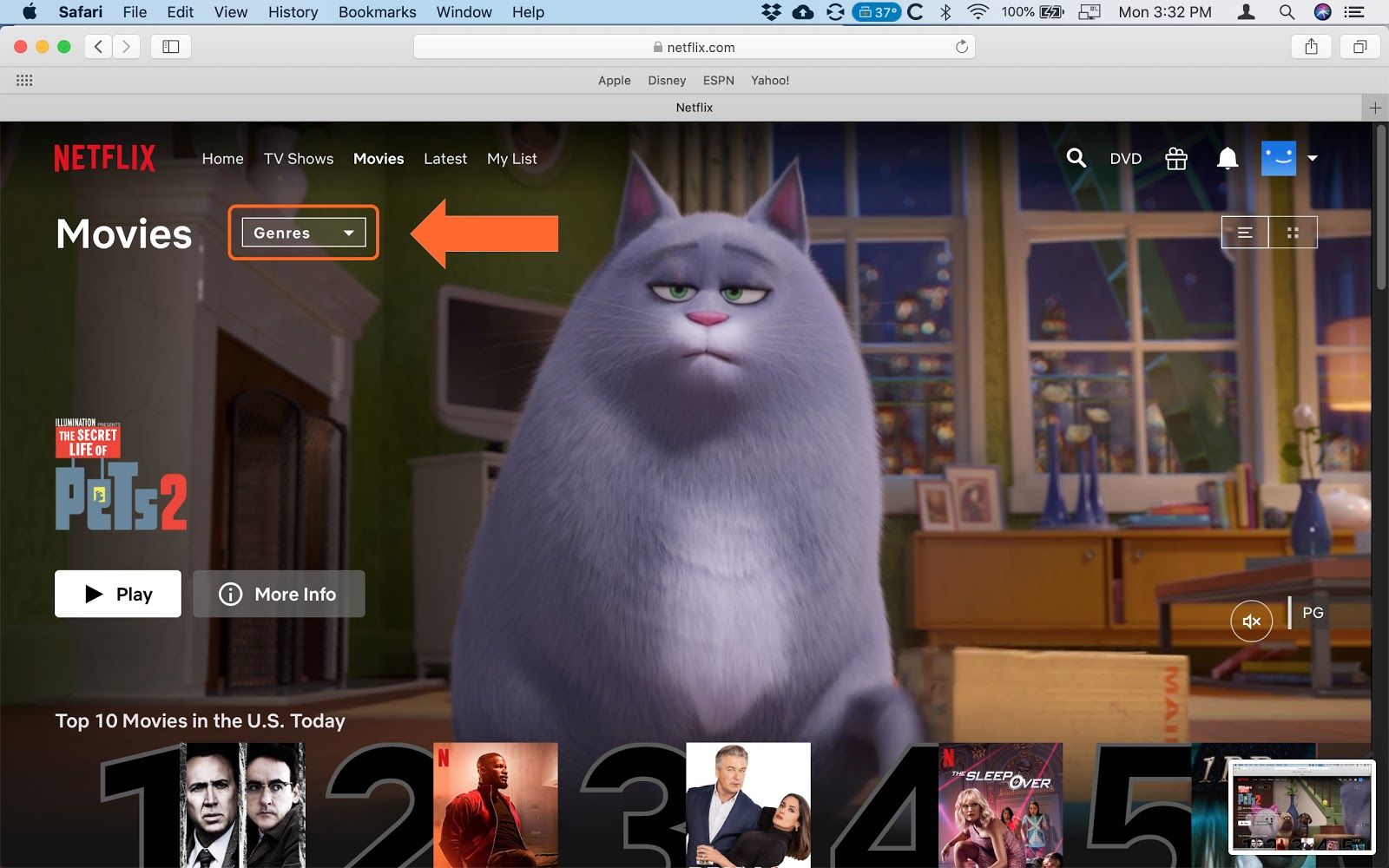1389x868 pixels.
Task: Open the number 1 ranked movie poster
Action: click(x=242, y=805)
